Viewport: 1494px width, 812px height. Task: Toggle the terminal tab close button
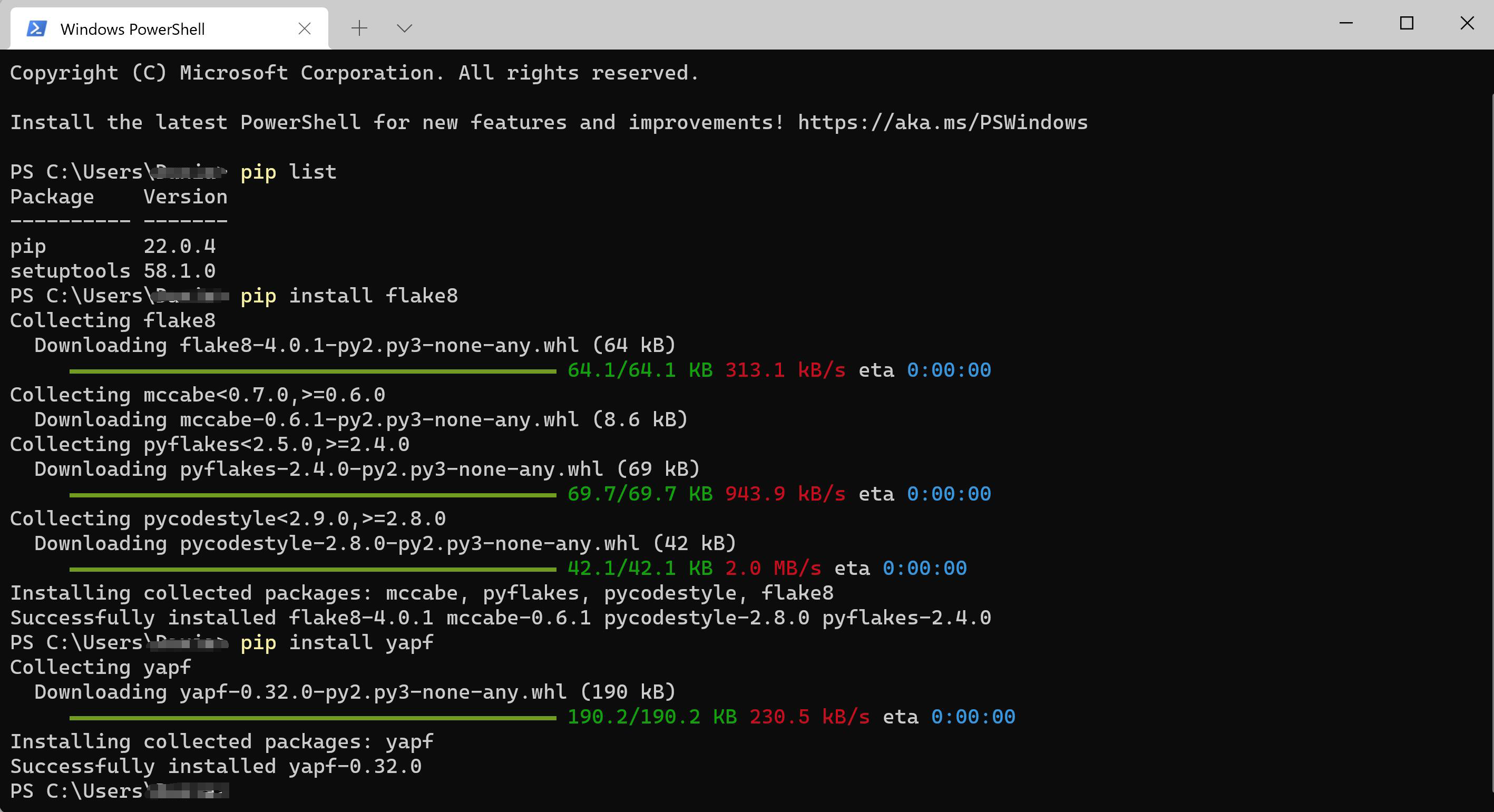point(305,29)
